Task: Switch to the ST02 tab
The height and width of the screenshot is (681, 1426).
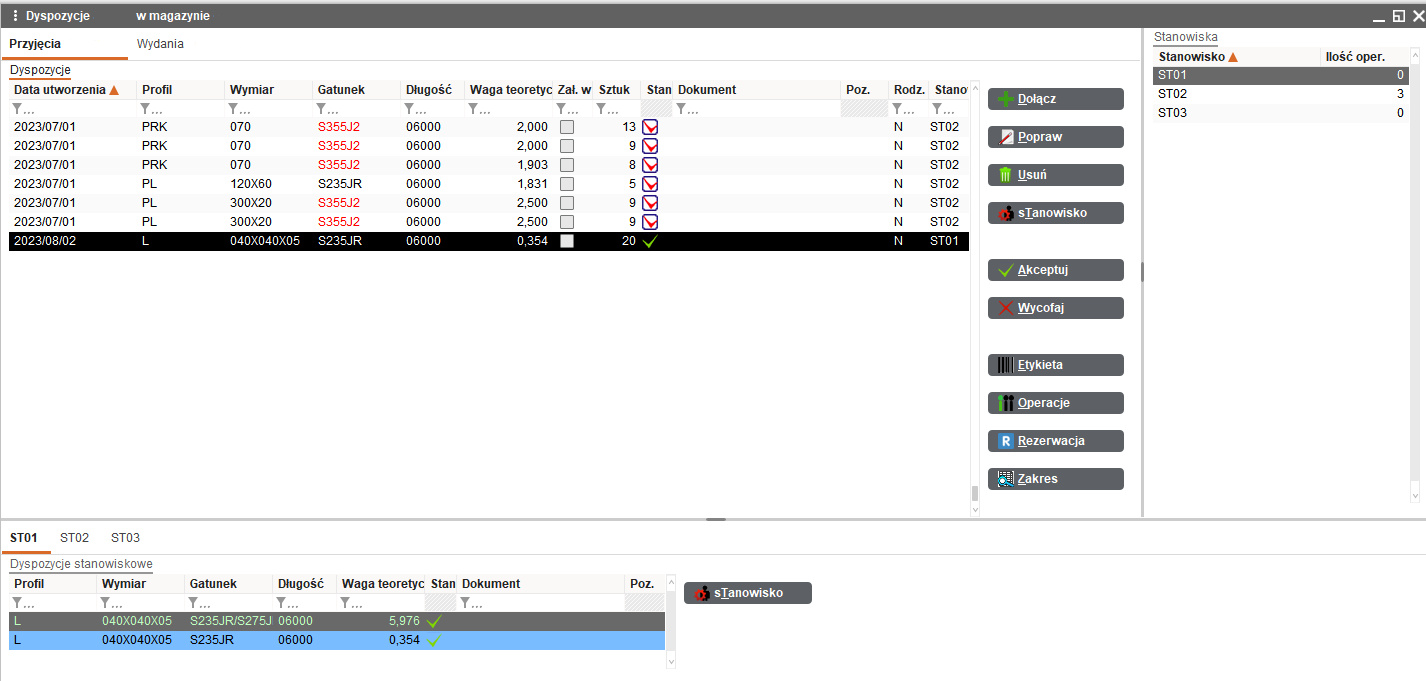Action: point(74,538)
